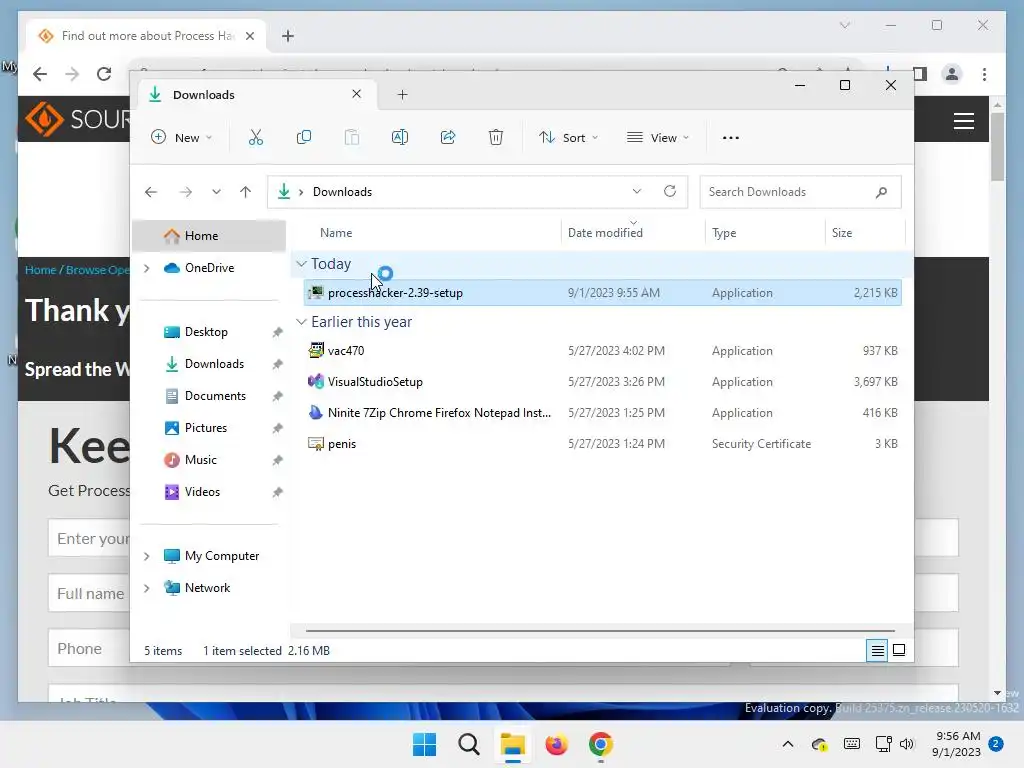
Task: Click Chrome taskbar icon
Action: click(x=600, y=744)
